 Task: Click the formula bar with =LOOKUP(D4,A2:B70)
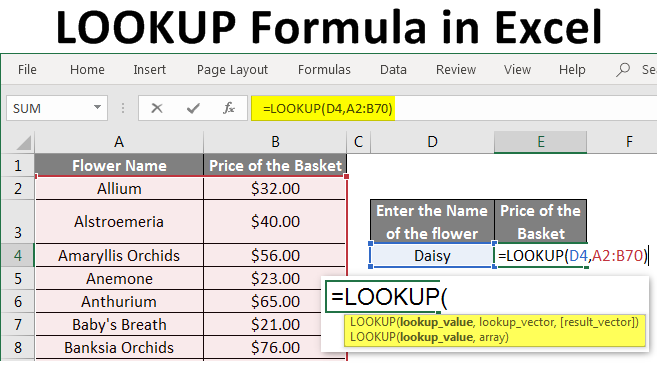454,108
